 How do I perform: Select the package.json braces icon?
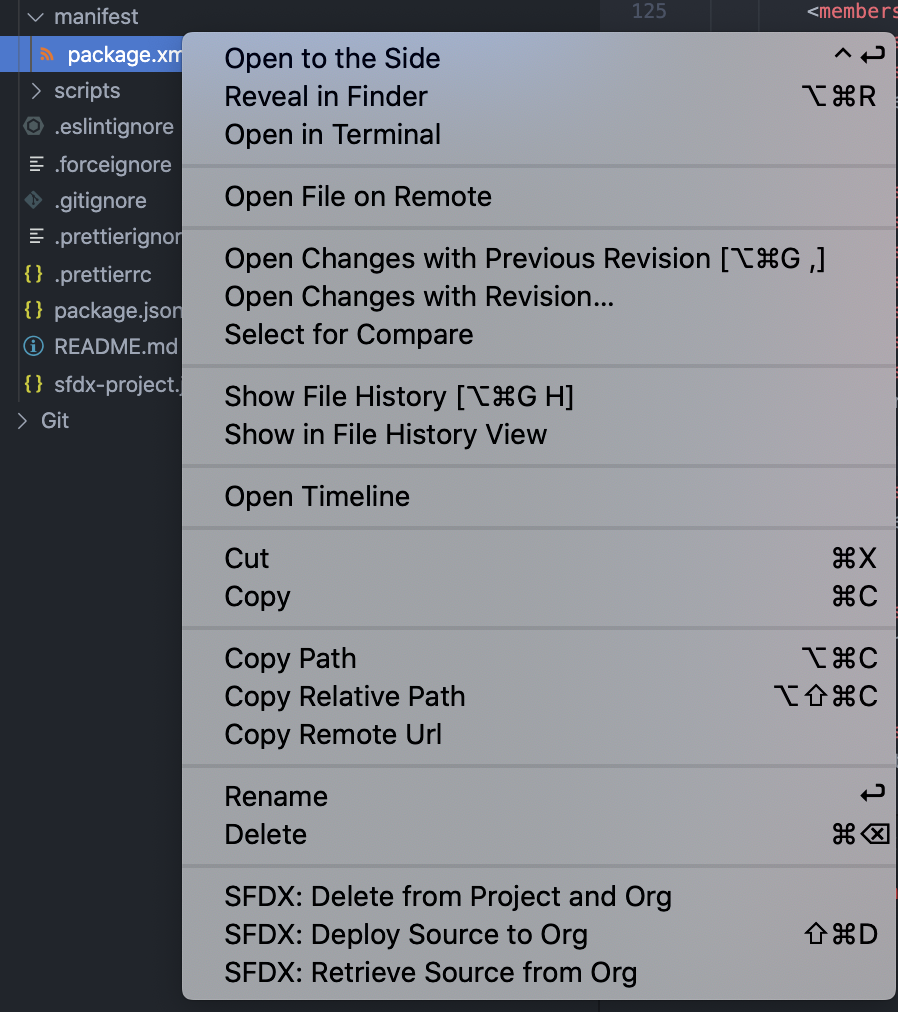[x=33, y=311]
